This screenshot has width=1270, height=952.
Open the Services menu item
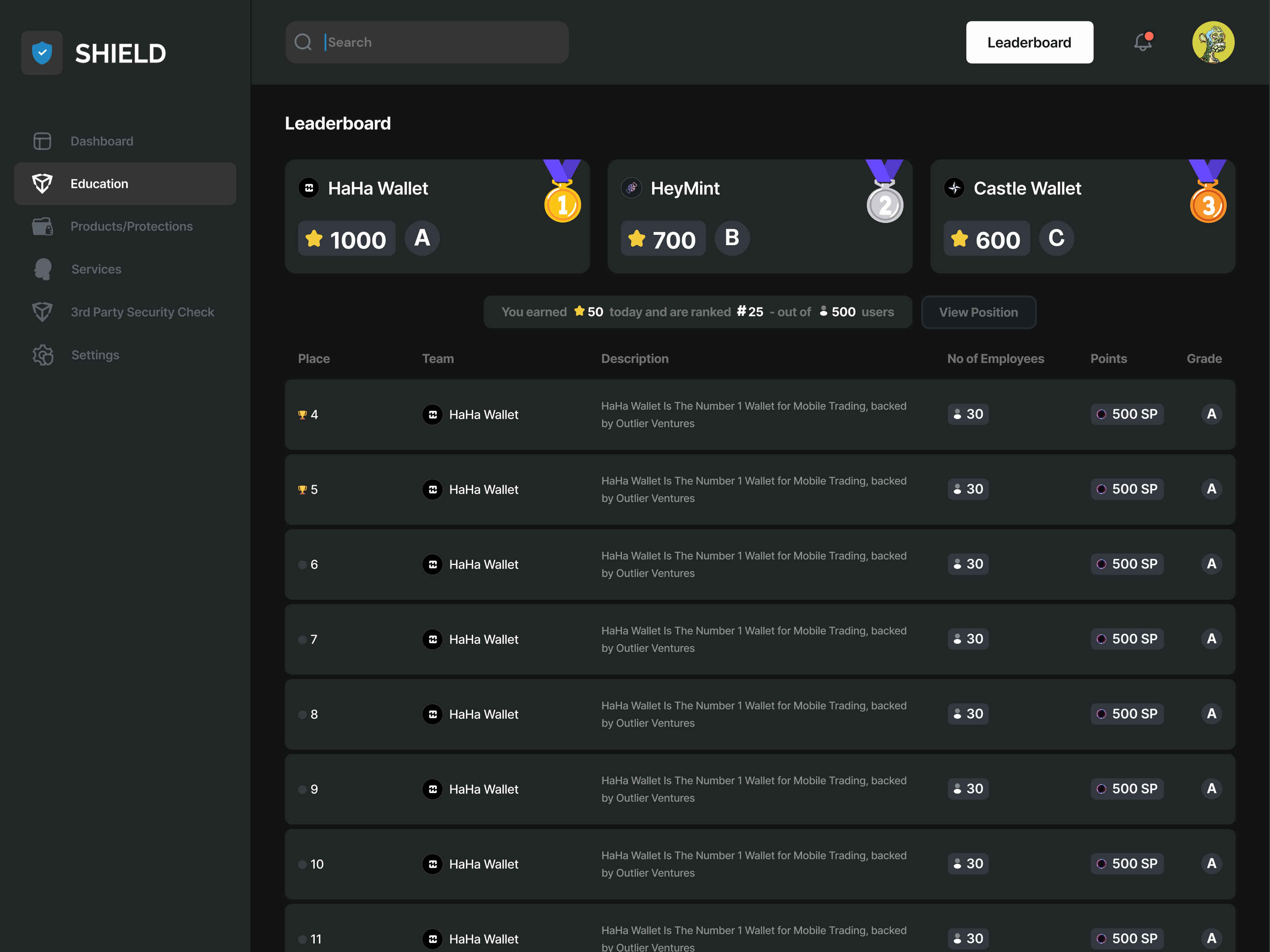(x=96, y=269)
